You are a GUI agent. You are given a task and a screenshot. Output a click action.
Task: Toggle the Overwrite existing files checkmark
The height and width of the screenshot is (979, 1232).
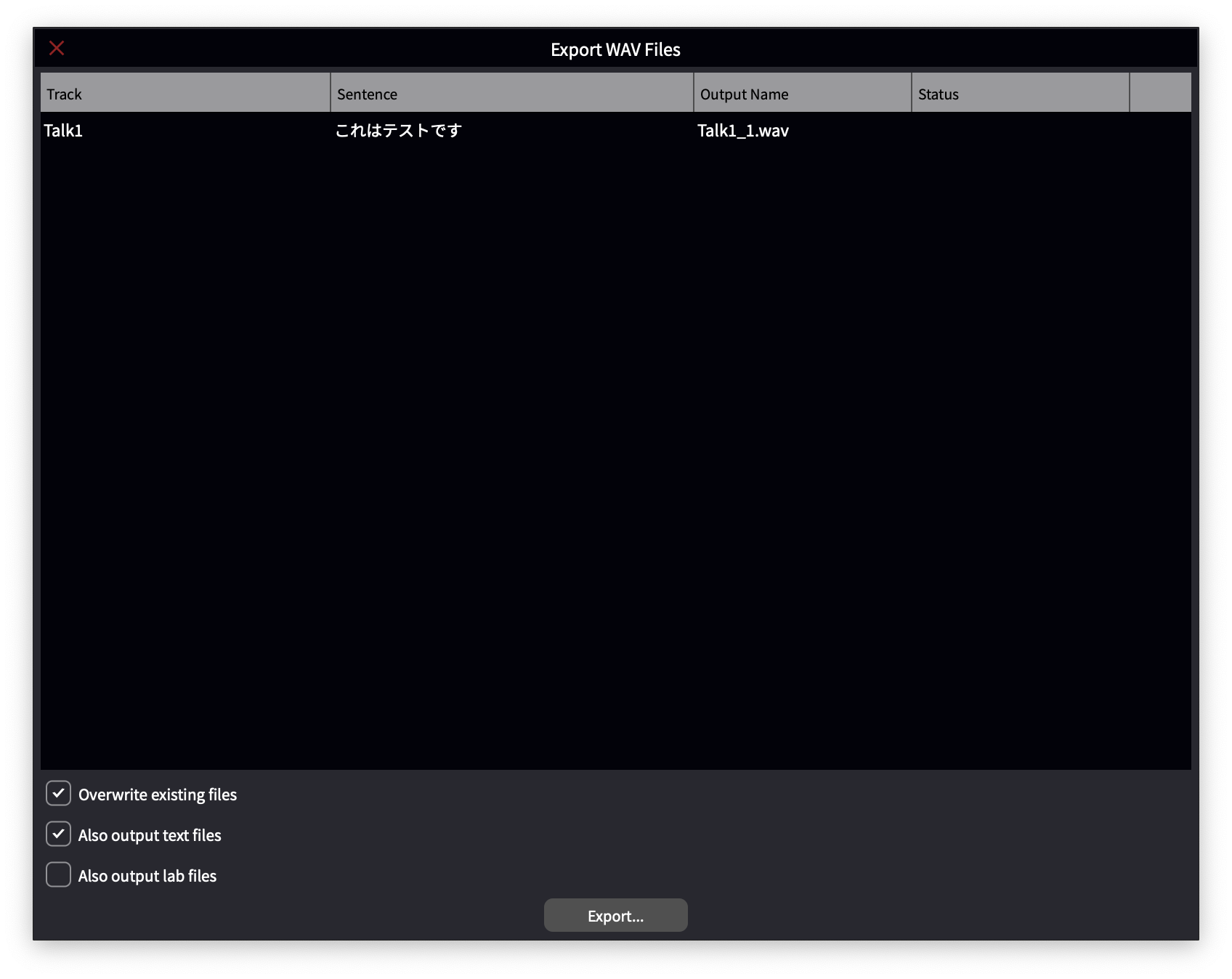(58, 794)
